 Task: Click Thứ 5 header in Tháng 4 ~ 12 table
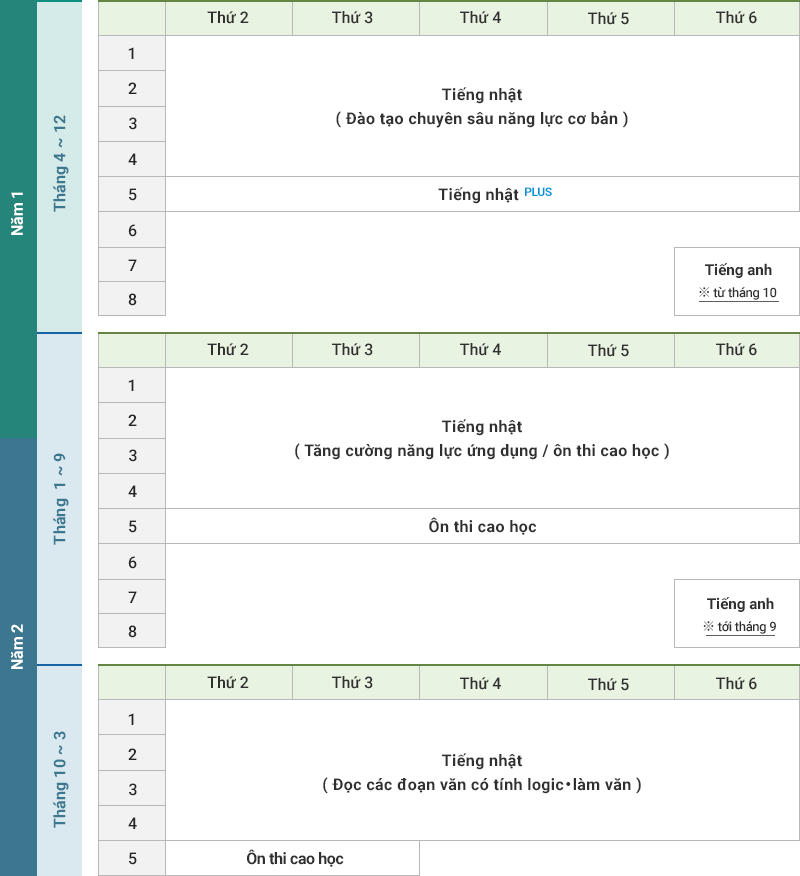[x=609, y=18]
